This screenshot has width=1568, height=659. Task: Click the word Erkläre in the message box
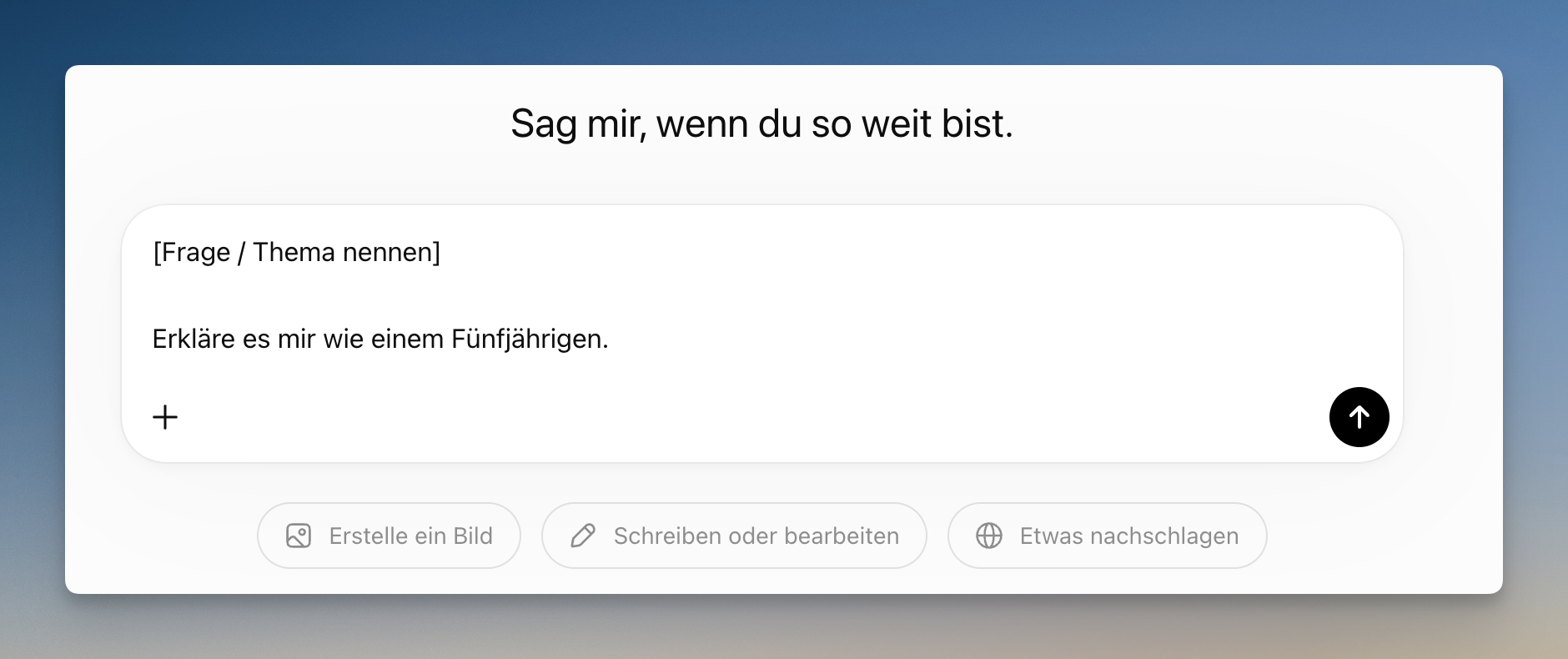193,339
